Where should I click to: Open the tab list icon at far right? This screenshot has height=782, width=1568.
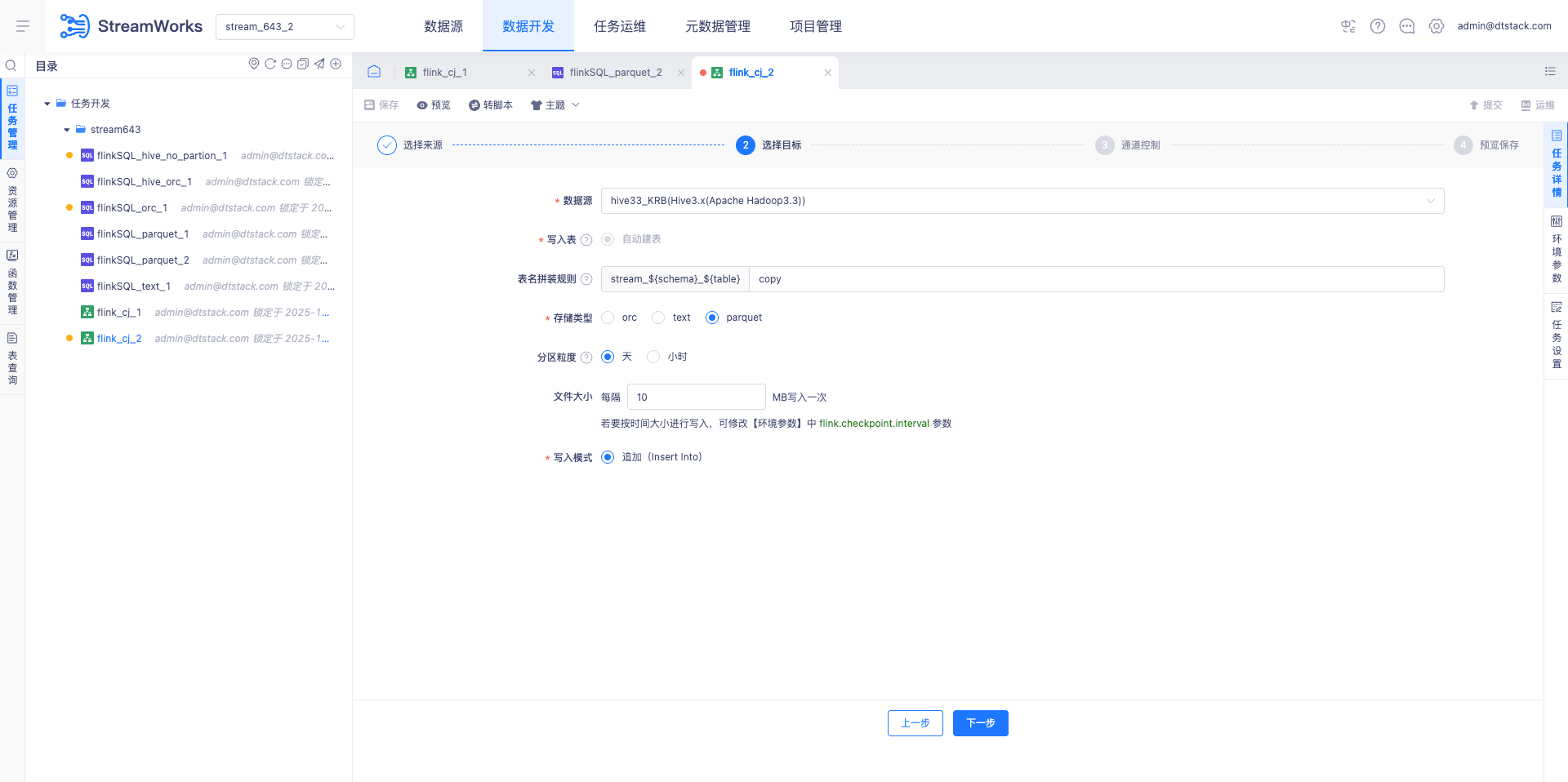click(x=1550, y=72)
